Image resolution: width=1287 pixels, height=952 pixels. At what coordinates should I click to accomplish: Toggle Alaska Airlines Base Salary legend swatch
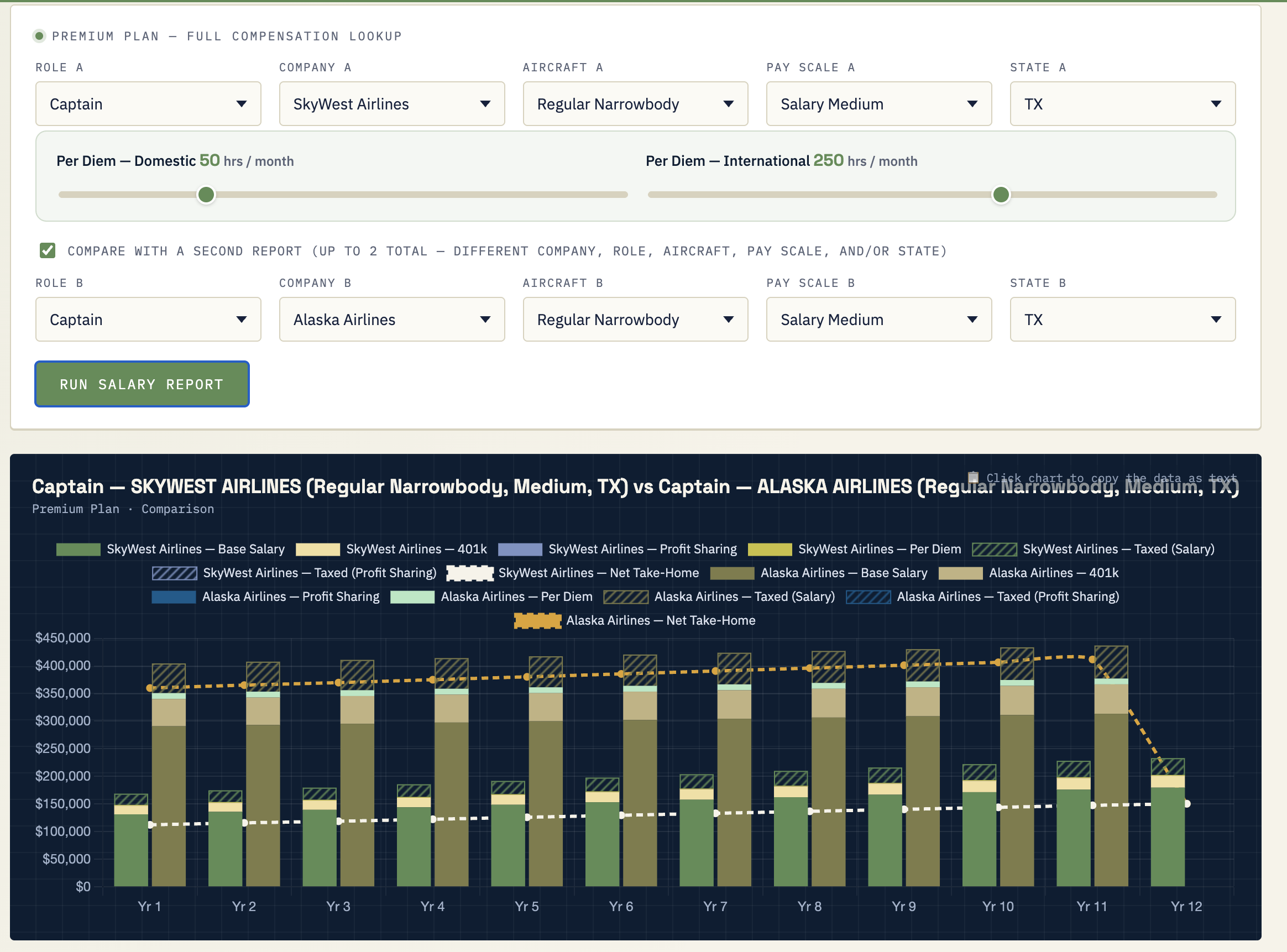732,573
